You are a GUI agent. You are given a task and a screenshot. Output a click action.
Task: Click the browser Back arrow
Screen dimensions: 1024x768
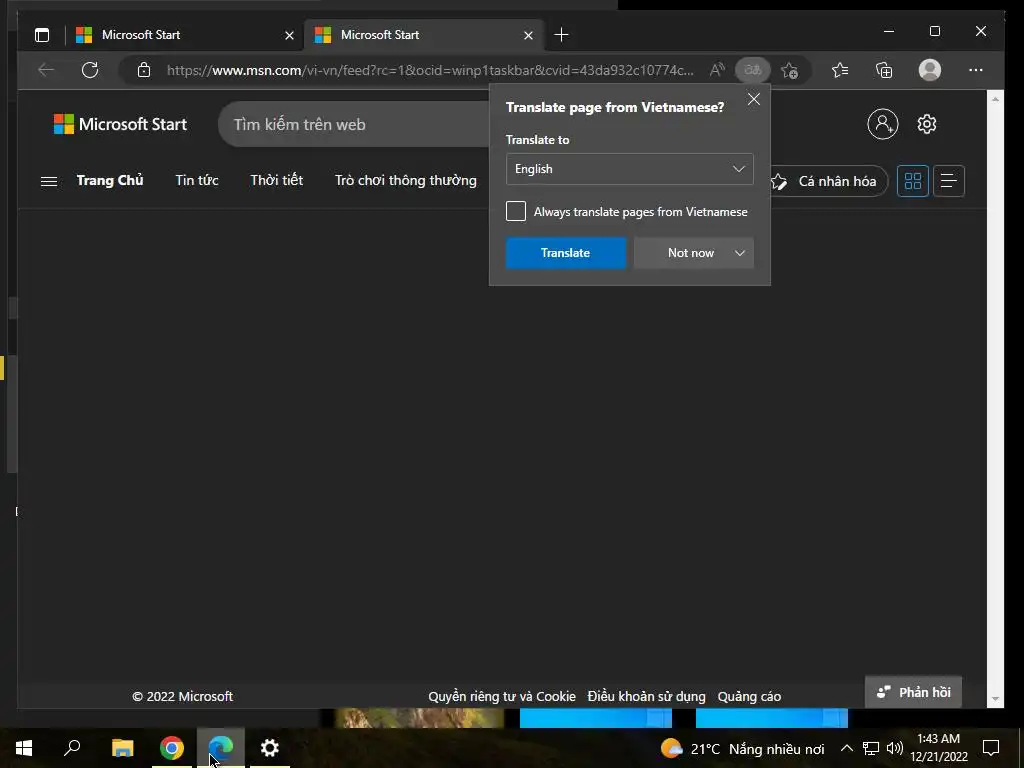pos(46,70)
